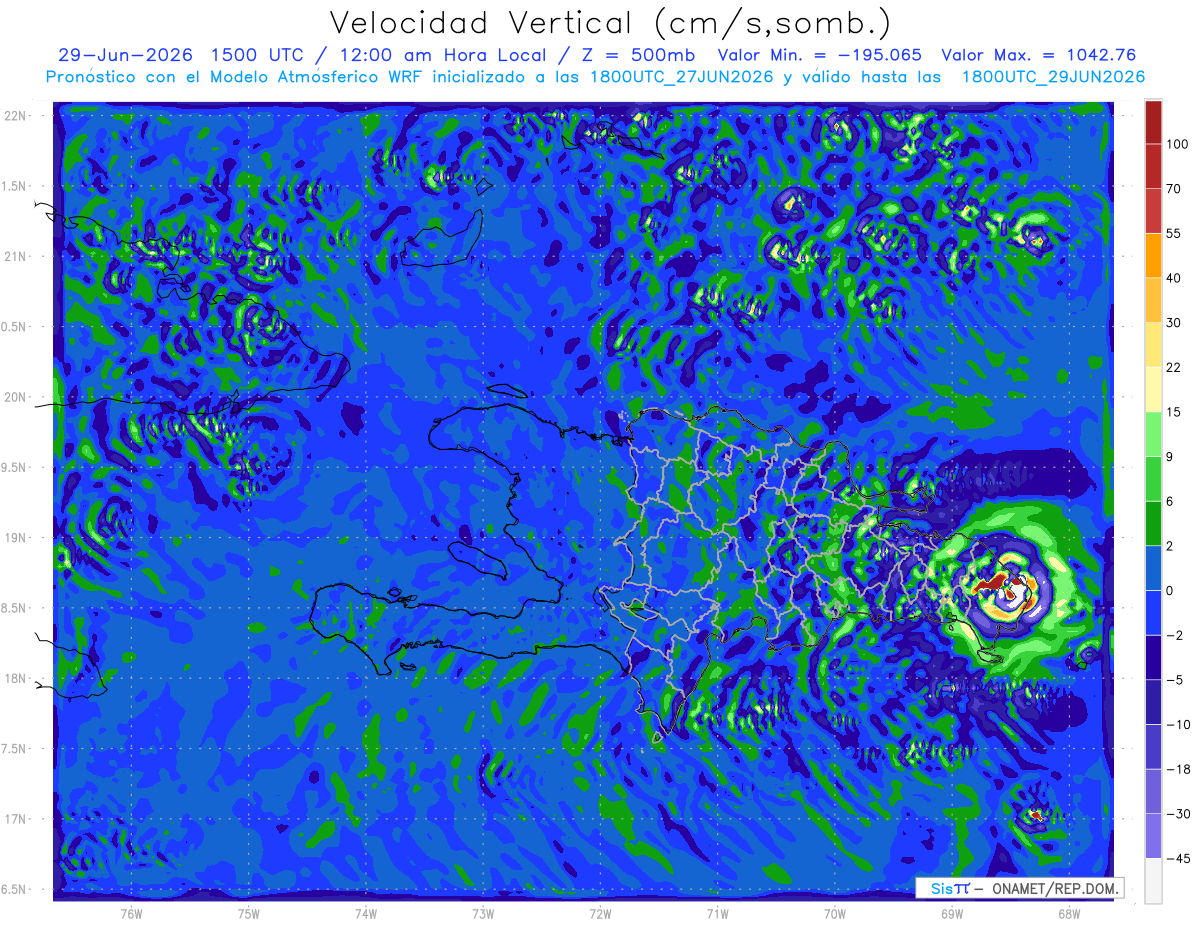Click the "69W" longitude label
Image resolution: width=1200 pixels, height=927 pixels.
coord(951,913)
